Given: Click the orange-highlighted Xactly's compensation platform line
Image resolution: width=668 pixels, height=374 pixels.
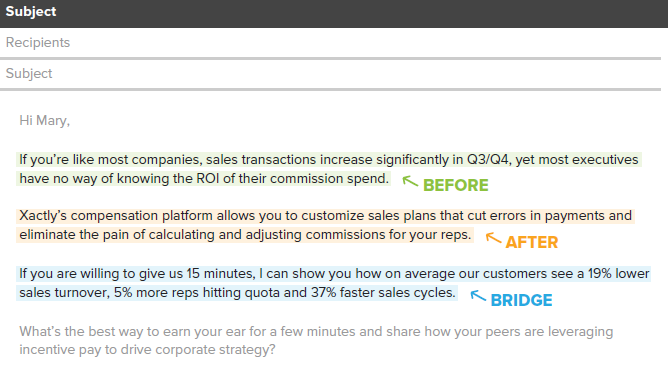Looking at the screenshot, I should [x=325, y=216].
